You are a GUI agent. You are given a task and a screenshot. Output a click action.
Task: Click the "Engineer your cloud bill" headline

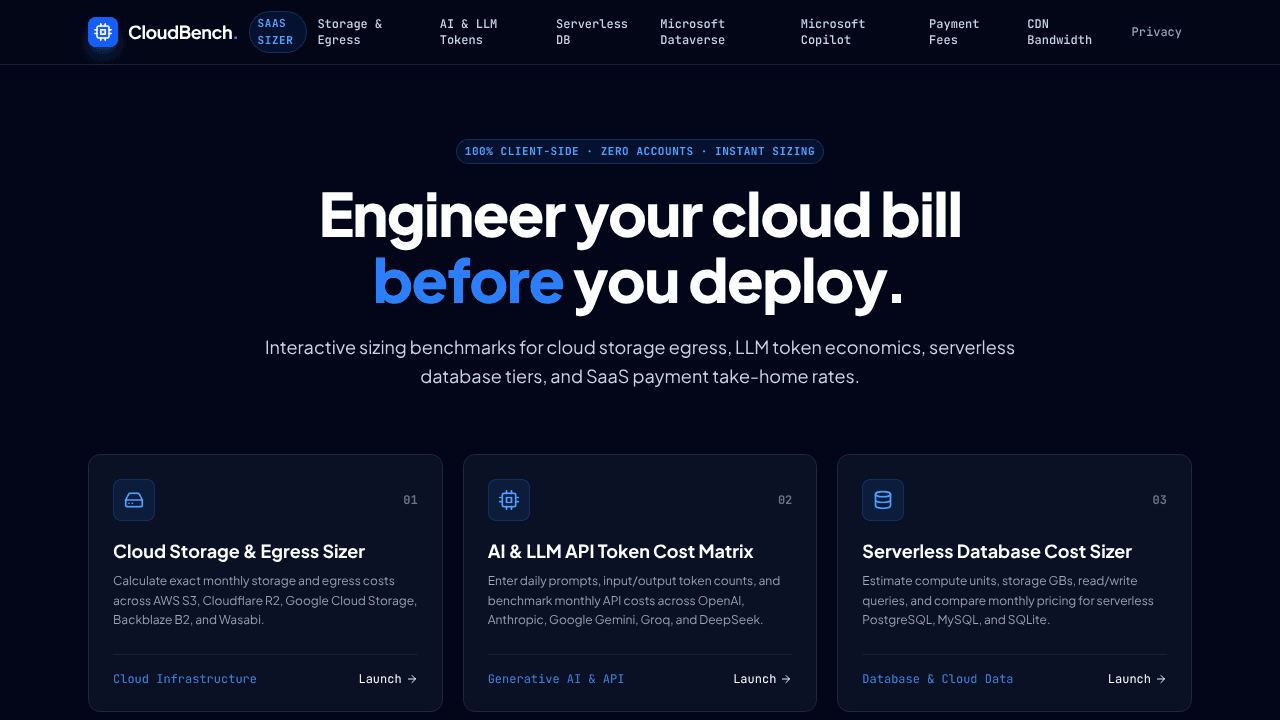tap(640, 215)
